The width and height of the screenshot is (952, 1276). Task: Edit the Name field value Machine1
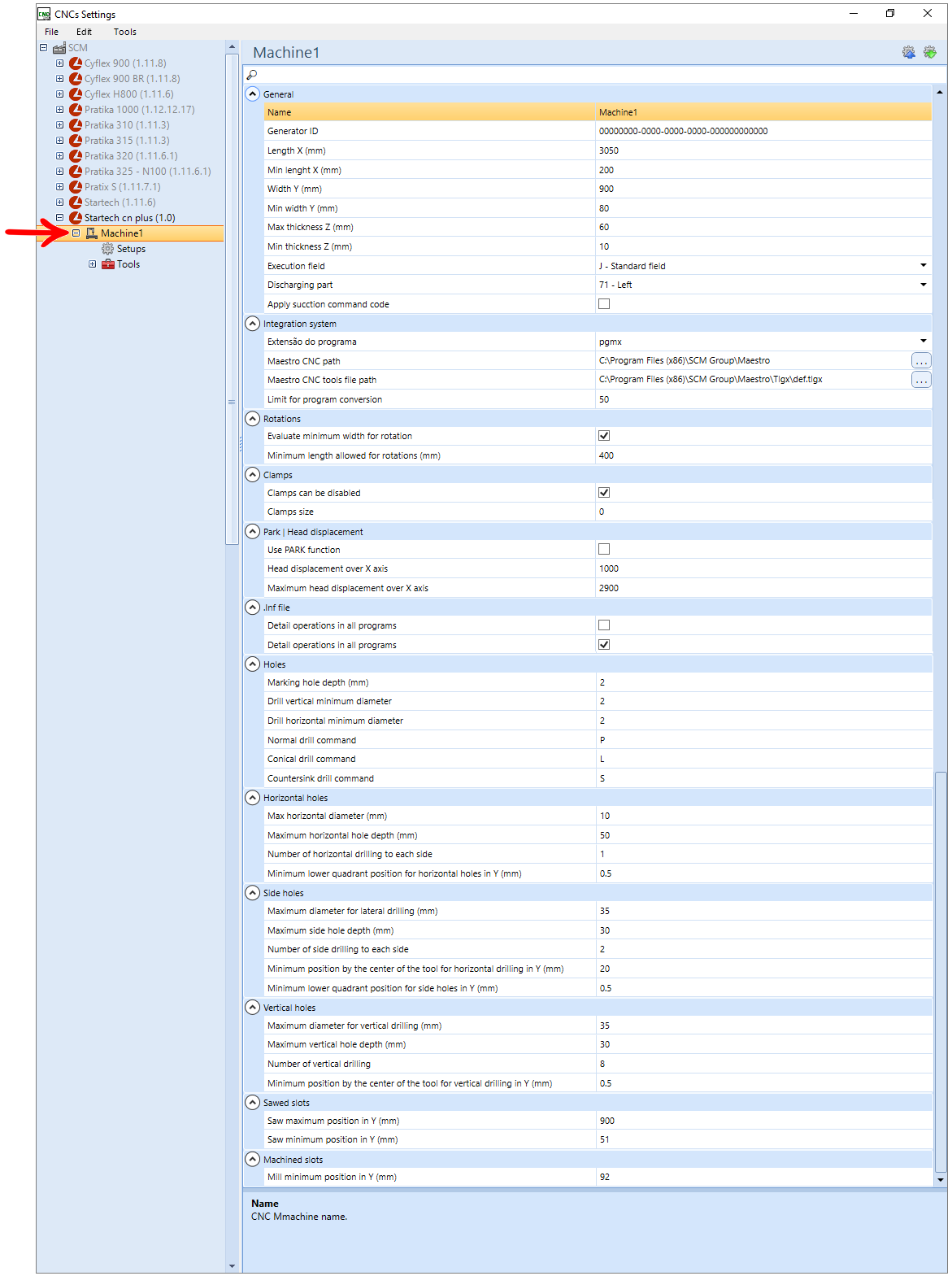[763, 112]
